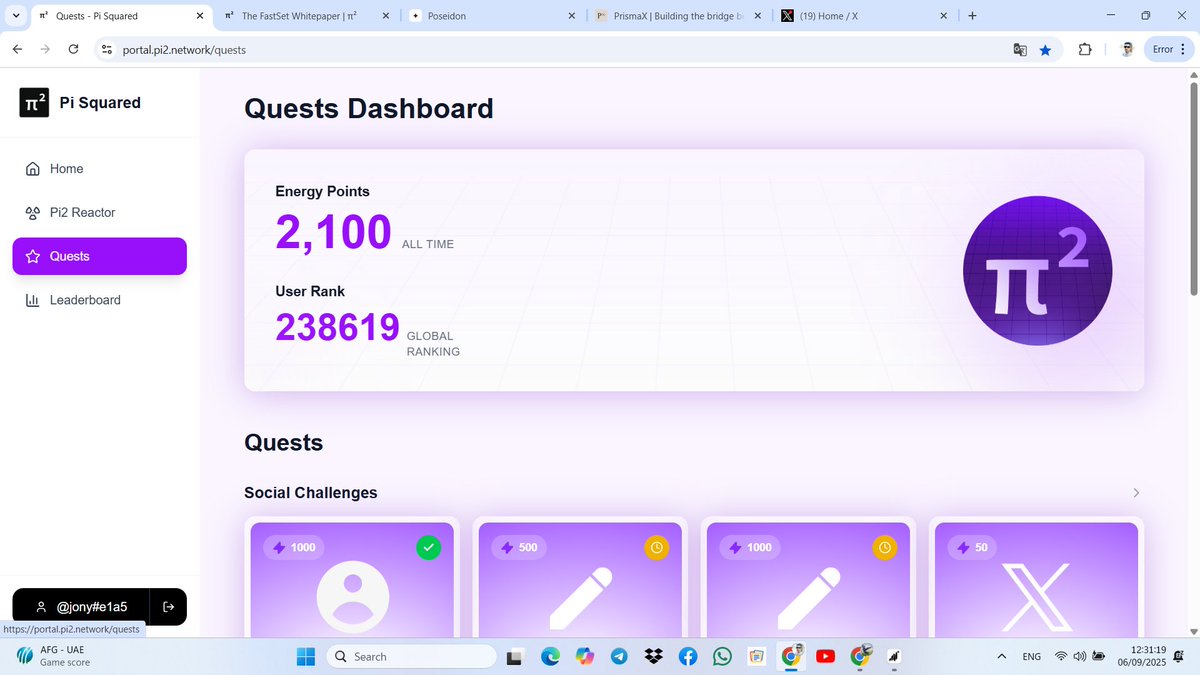Viewport: 1200px width, 675px height.
Task: Click the translate page icon
Action: (x=1020, y=49)
